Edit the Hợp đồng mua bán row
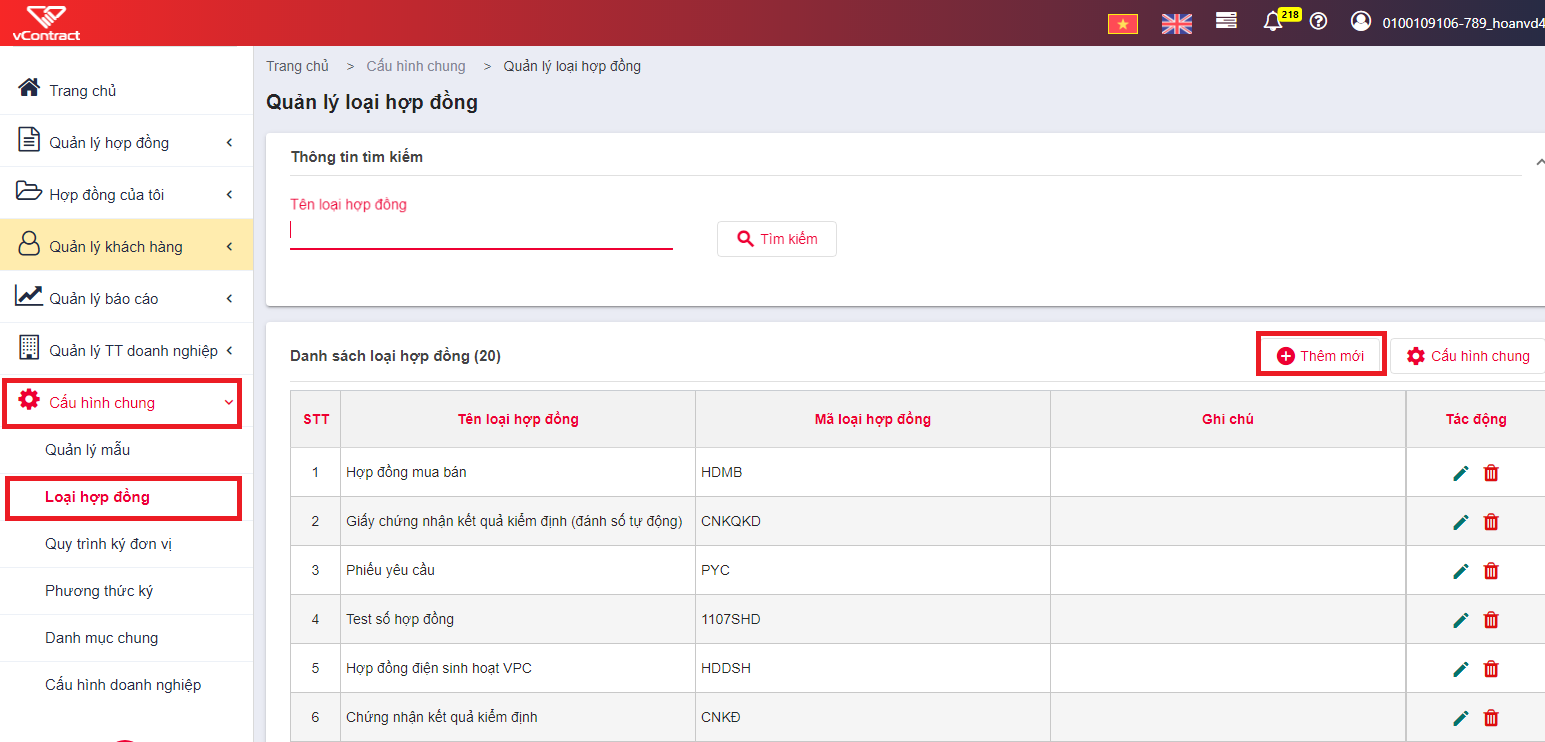This screenshot has width=1545, height=742. (x=1461, y=473)
